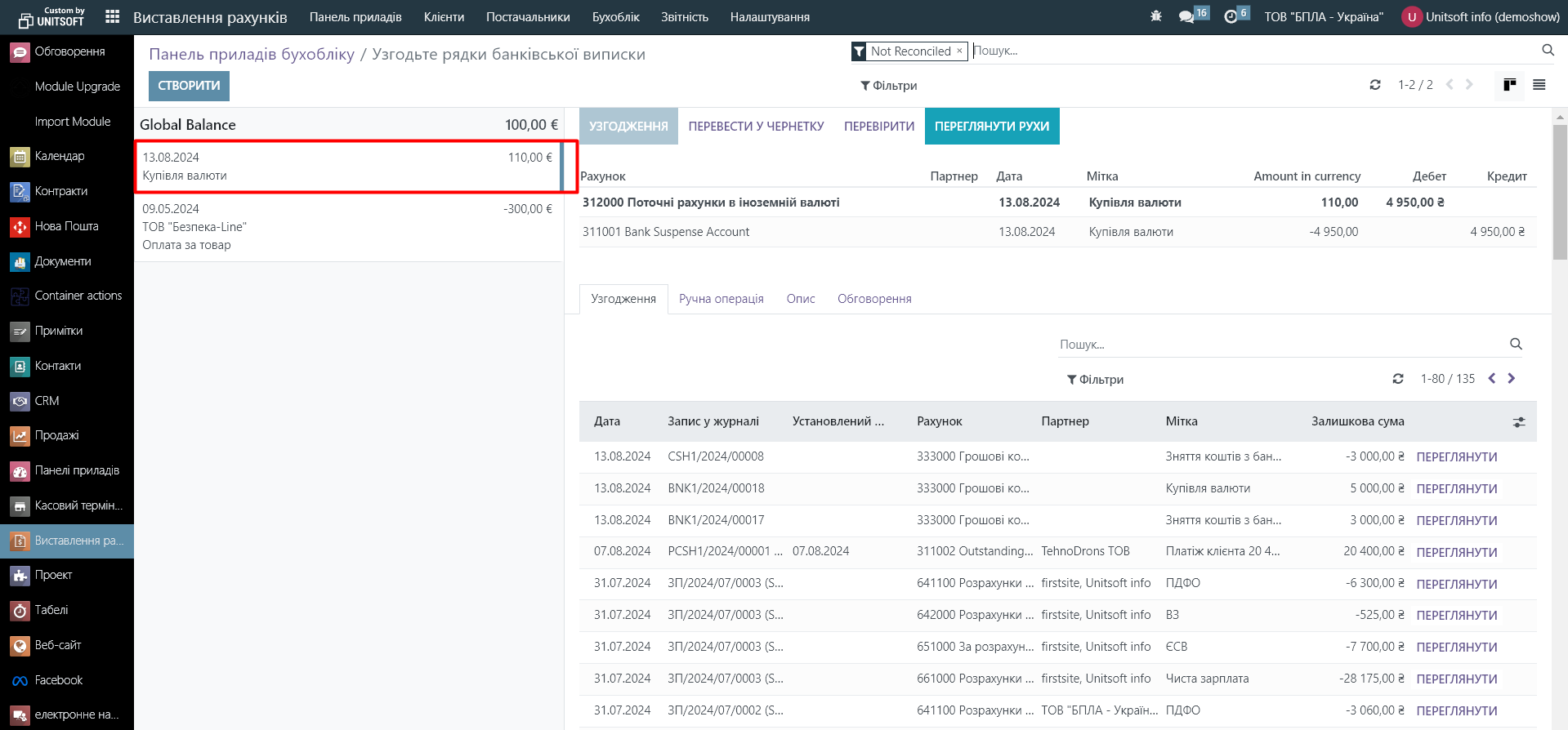The image size is (1568, 730).
Task: Open the apps grid menu icon
Action: tap(113, 16)
